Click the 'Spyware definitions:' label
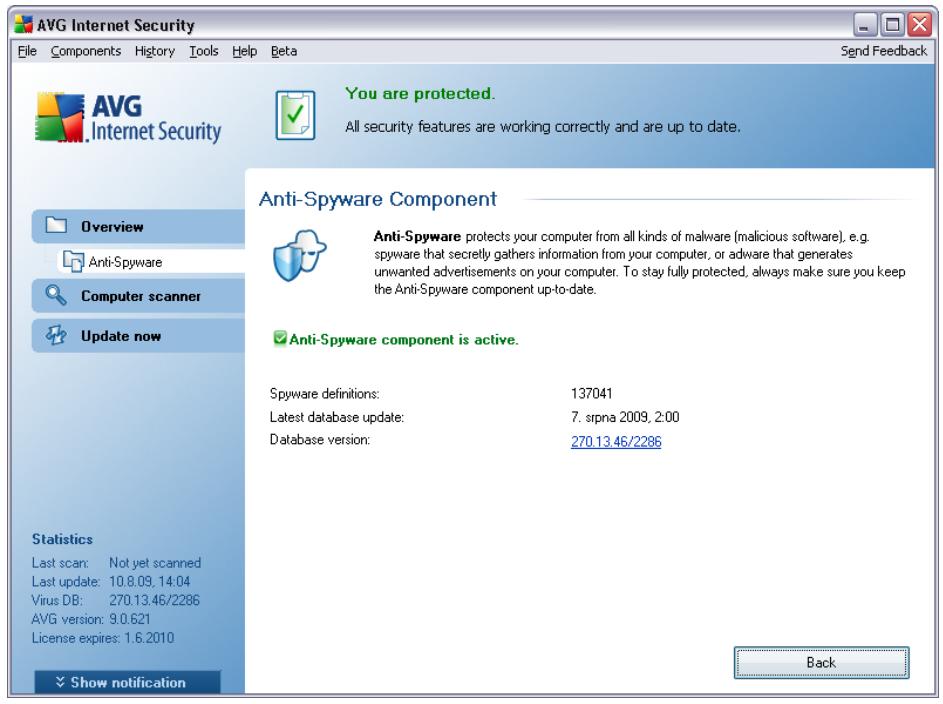Image resolution: width=943 pixels, height=704 pixels. (324, 394)
